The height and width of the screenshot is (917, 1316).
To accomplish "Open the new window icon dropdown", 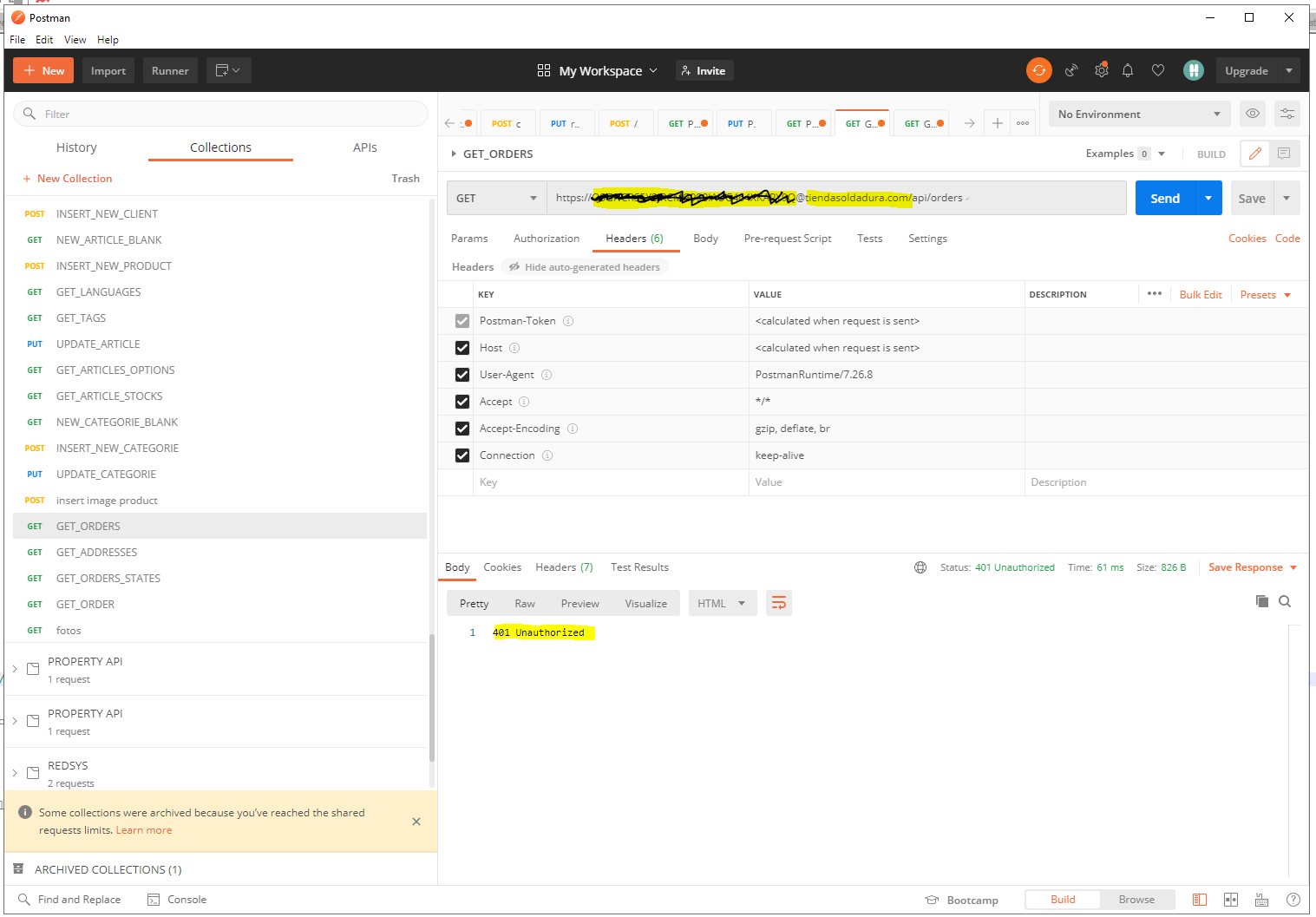I will click(229, 70).
